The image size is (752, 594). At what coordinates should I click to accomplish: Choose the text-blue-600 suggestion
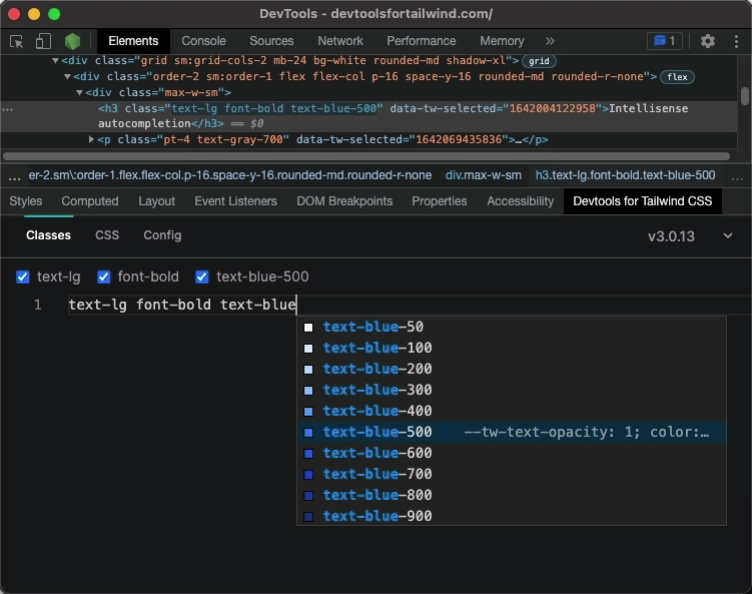coord(511,454)
